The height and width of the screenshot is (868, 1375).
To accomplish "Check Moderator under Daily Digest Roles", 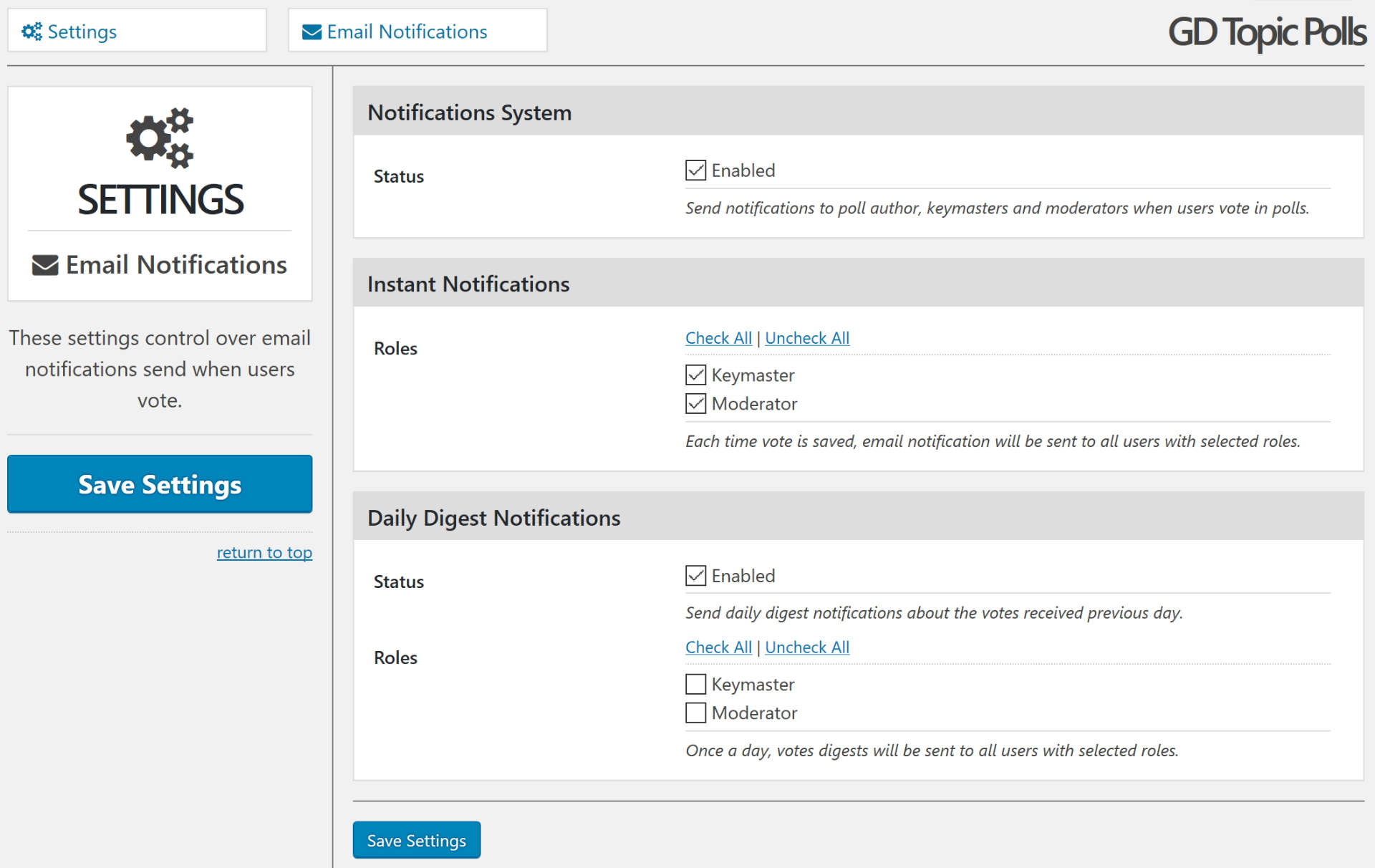I will (695, 713).
